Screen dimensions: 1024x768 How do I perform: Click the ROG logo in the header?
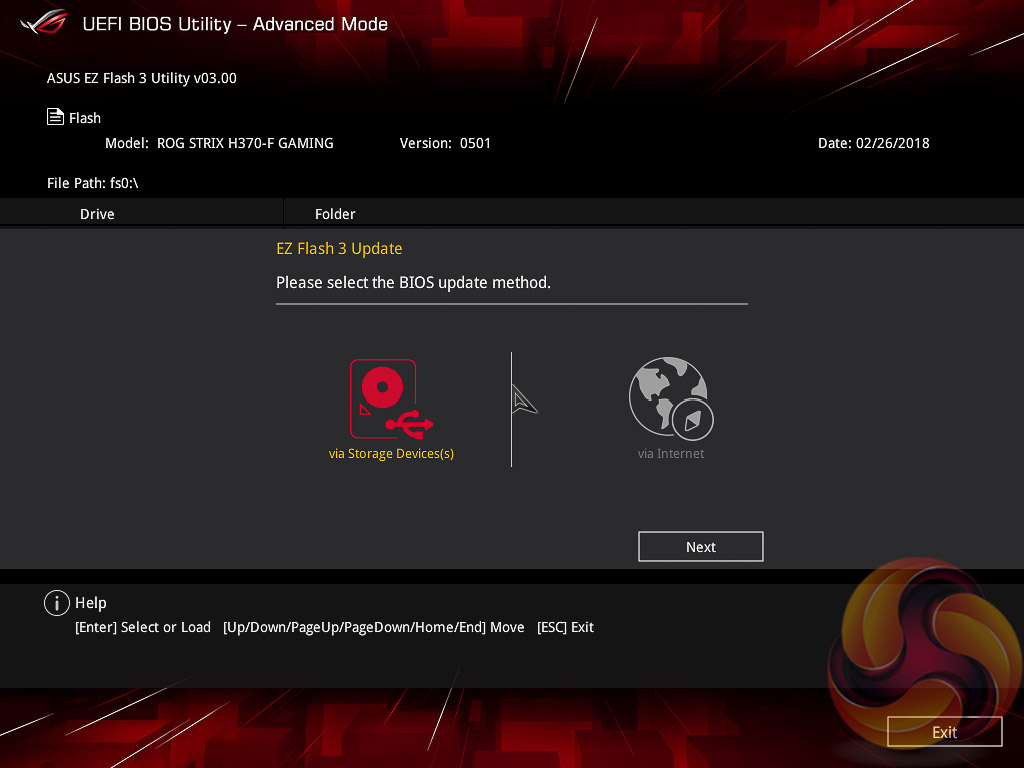point(43,22)
